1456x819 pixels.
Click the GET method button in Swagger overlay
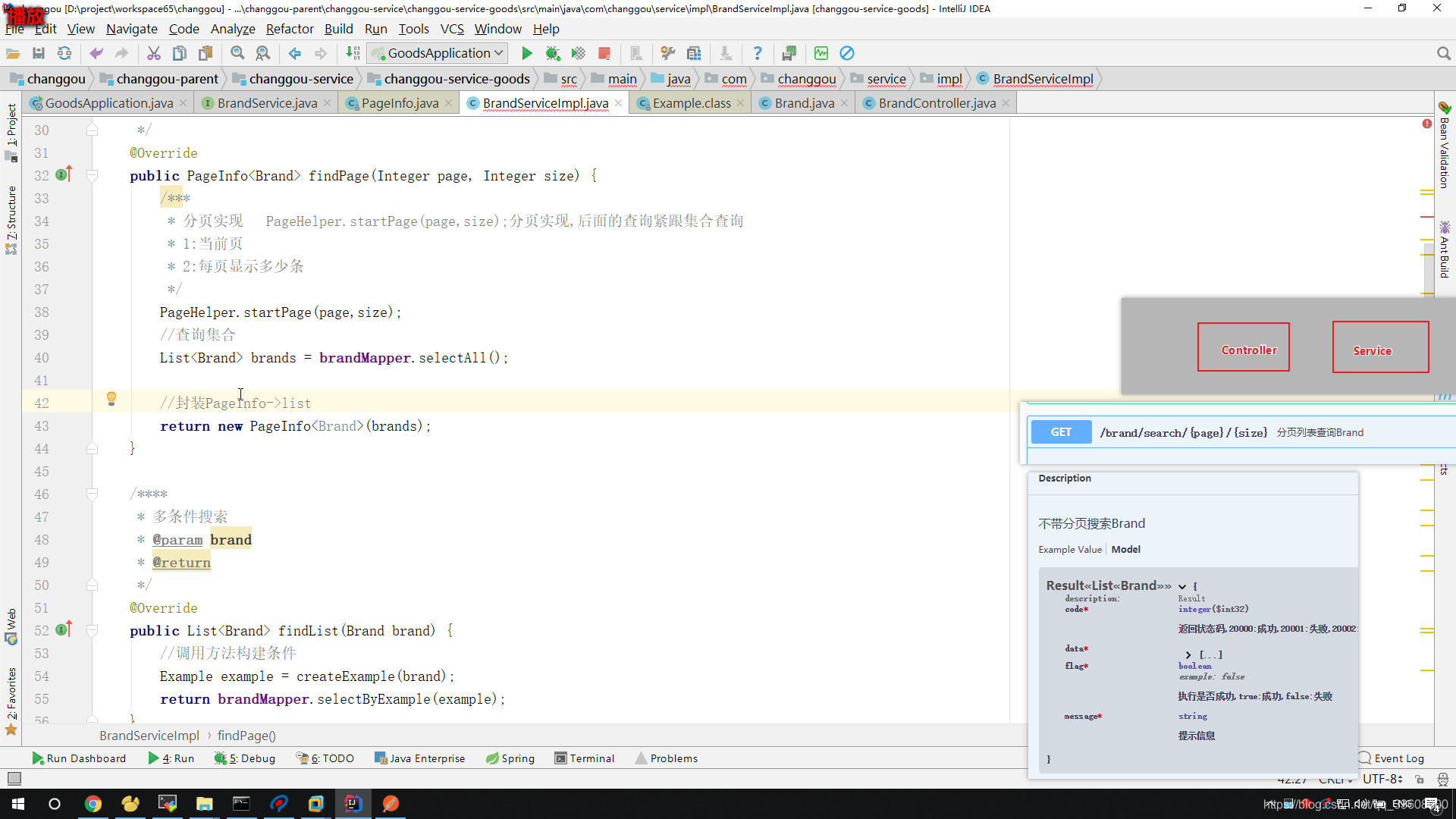pyautogui.click(x=1061, y=432)
